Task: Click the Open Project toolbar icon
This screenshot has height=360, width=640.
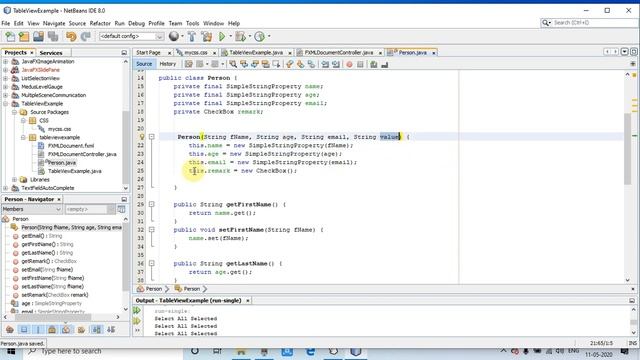Action: coord(38,36)
